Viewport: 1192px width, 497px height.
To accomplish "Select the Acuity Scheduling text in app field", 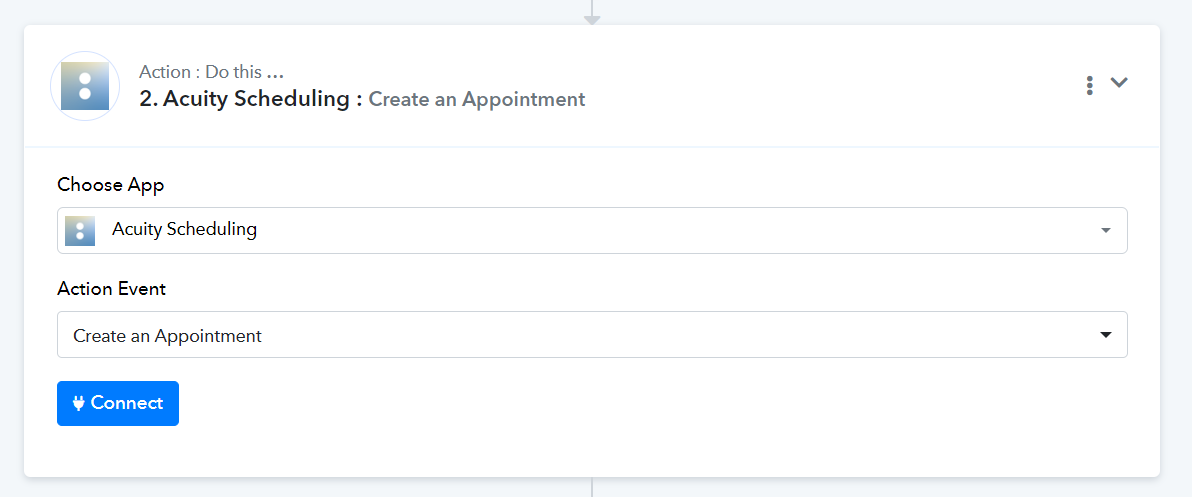I will coord(184,230).
